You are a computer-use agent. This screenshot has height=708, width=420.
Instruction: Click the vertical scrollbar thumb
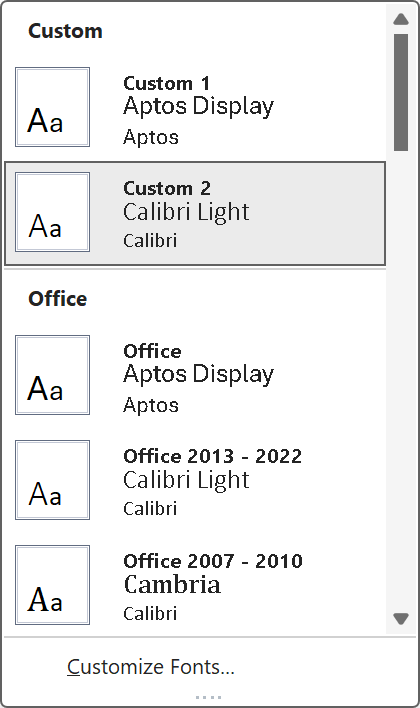(x=401, y=92)
